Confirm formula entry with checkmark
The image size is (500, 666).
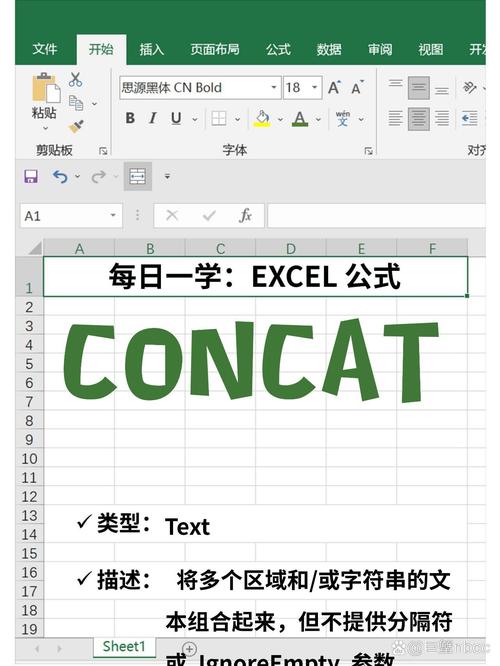coord(209,216)
